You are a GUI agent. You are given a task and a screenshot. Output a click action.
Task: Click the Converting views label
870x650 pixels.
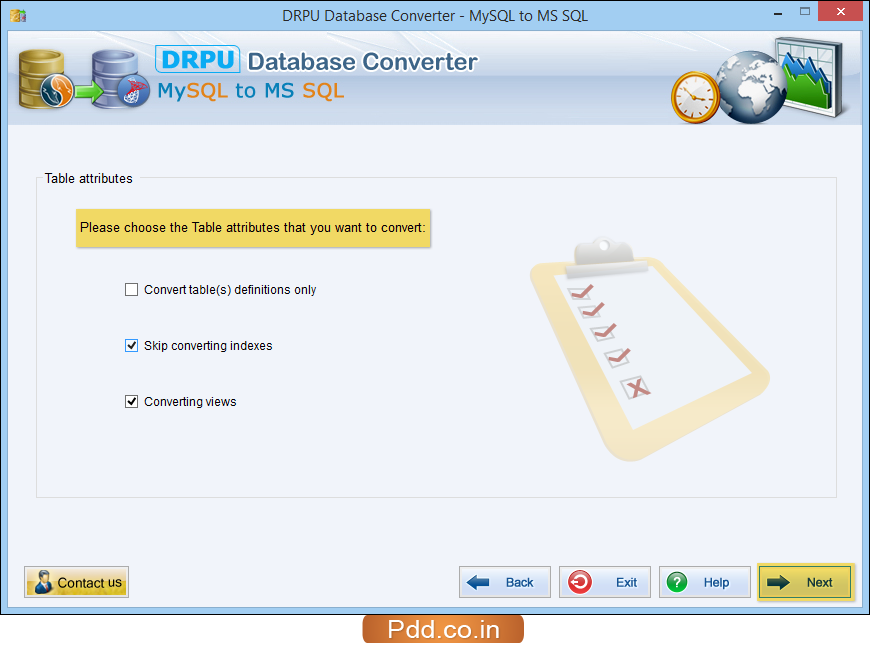click(190, 402)
